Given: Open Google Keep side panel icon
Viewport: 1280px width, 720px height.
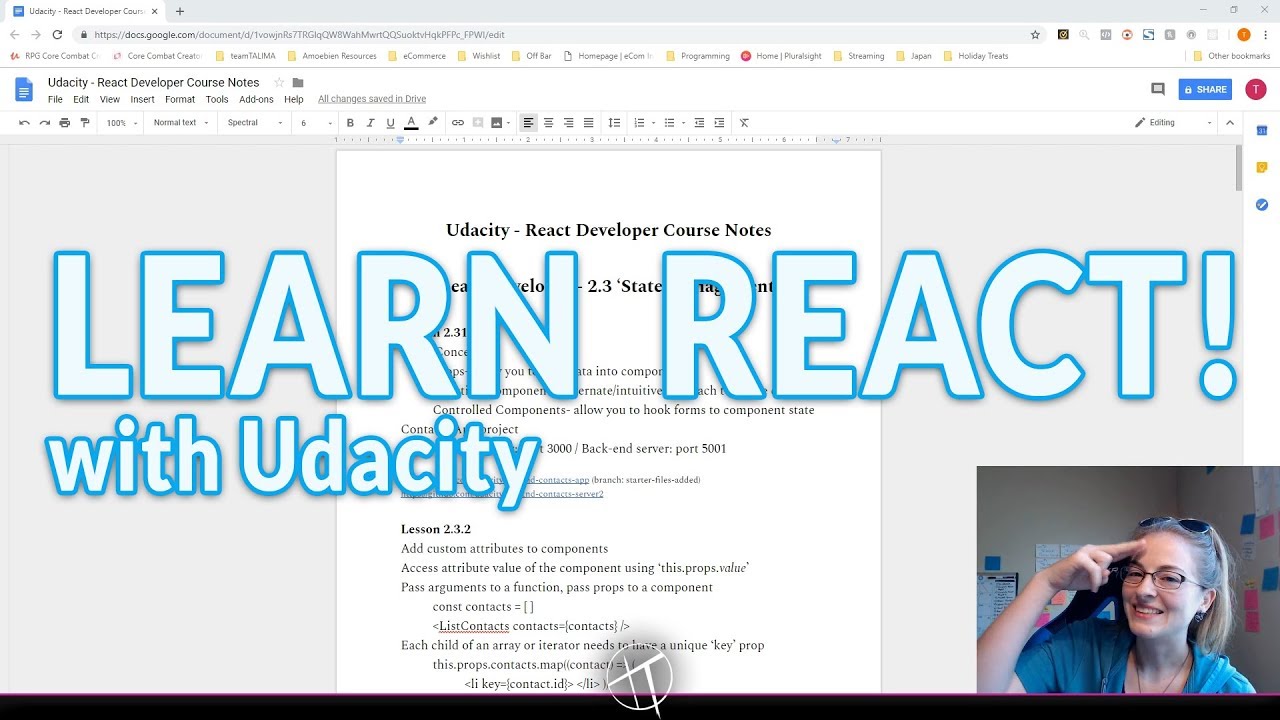Looking at the screenshot, I should pyautogui.click(x=1262, y=167).
